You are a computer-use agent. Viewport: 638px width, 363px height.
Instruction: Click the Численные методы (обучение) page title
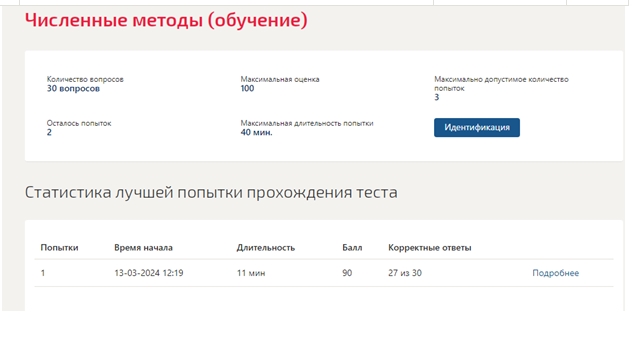[166, 20]
